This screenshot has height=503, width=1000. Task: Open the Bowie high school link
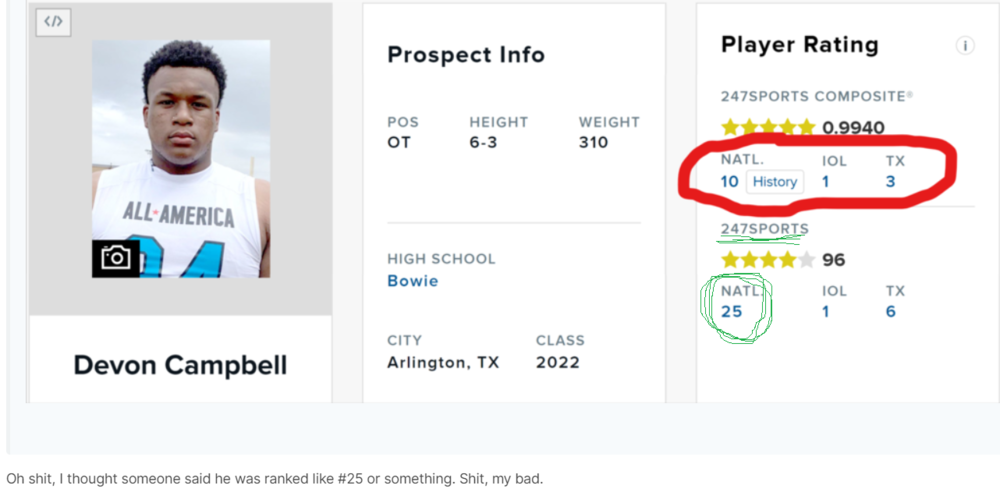coord(412,281)
